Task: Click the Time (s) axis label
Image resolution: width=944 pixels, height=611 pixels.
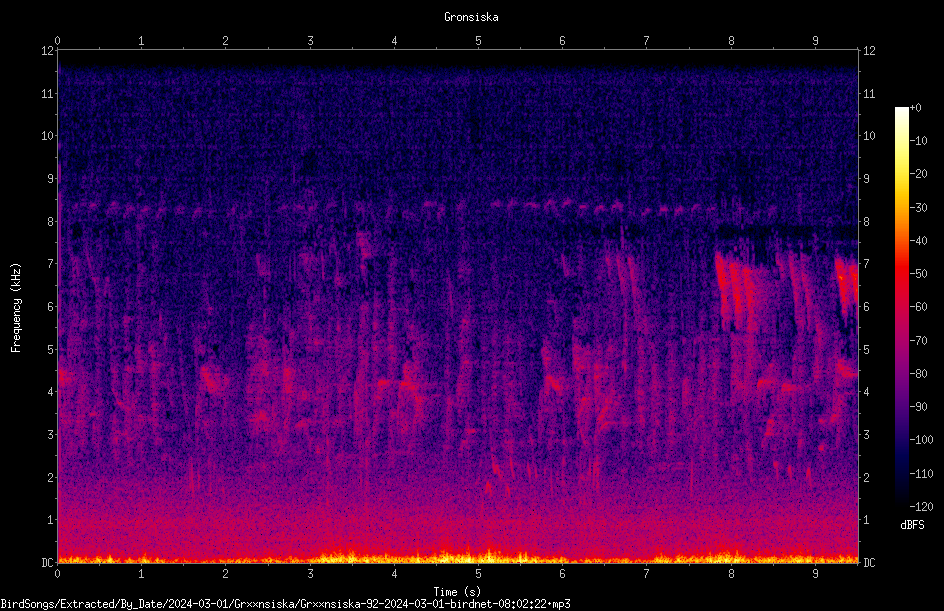Action: 458,592
